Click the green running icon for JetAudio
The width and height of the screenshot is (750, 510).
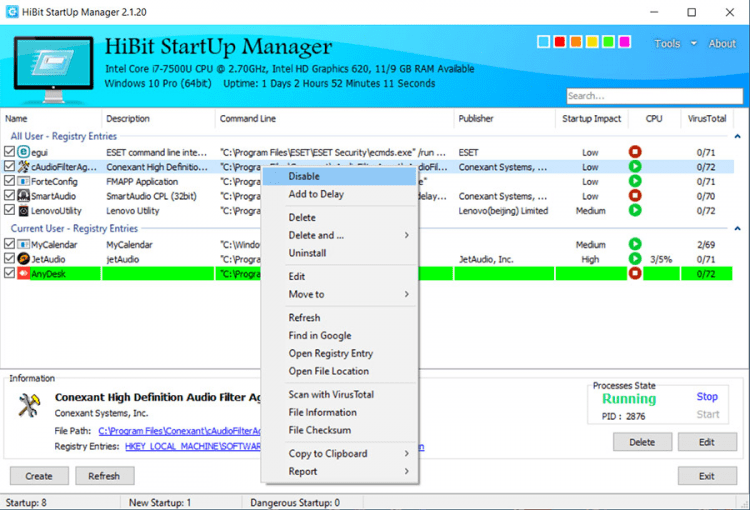634,259
